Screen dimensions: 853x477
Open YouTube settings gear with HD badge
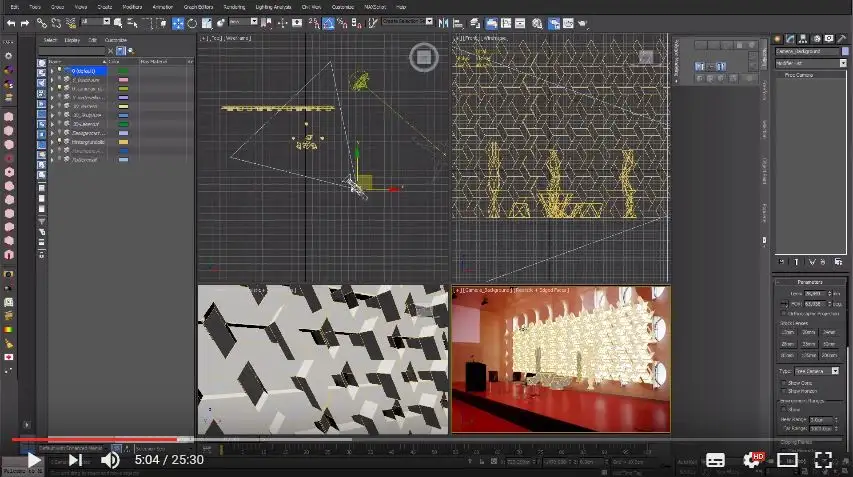click(x=753, y=460)
